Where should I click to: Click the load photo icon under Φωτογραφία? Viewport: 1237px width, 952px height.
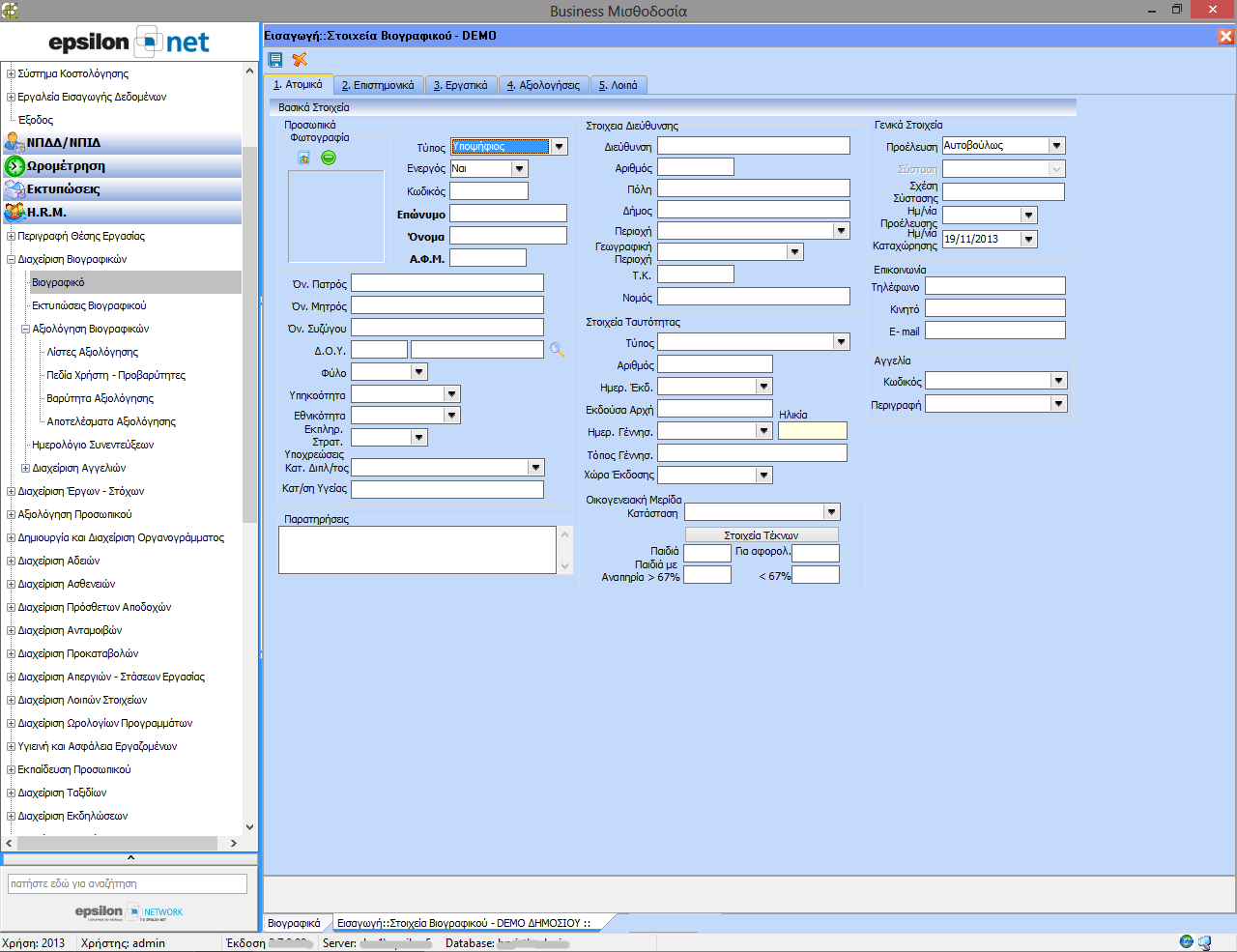303,158
